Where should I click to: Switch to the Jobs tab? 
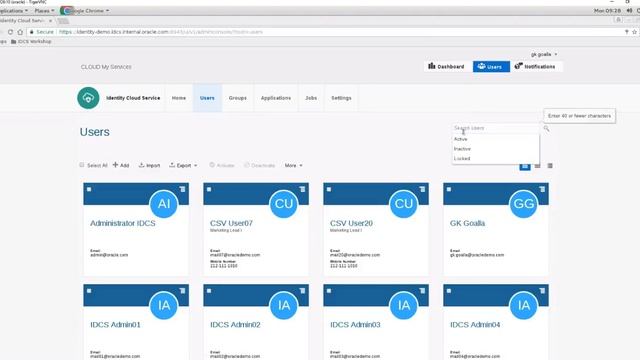click(x=311, y=98)
